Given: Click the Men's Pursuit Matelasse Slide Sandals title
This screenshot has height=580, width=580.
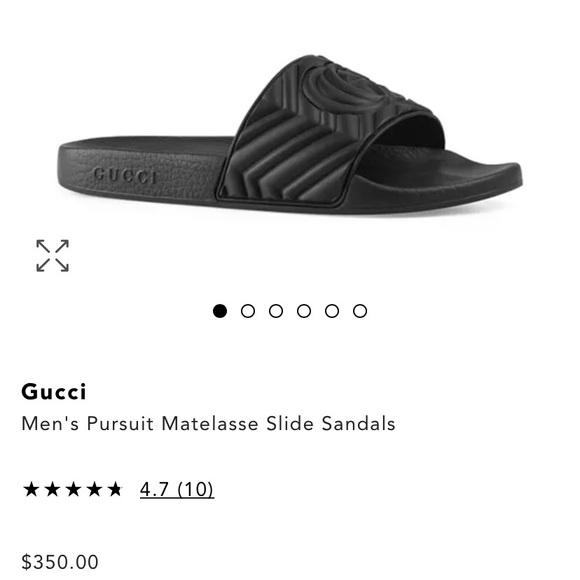Looking at the screenshot, I should point(209,424).
